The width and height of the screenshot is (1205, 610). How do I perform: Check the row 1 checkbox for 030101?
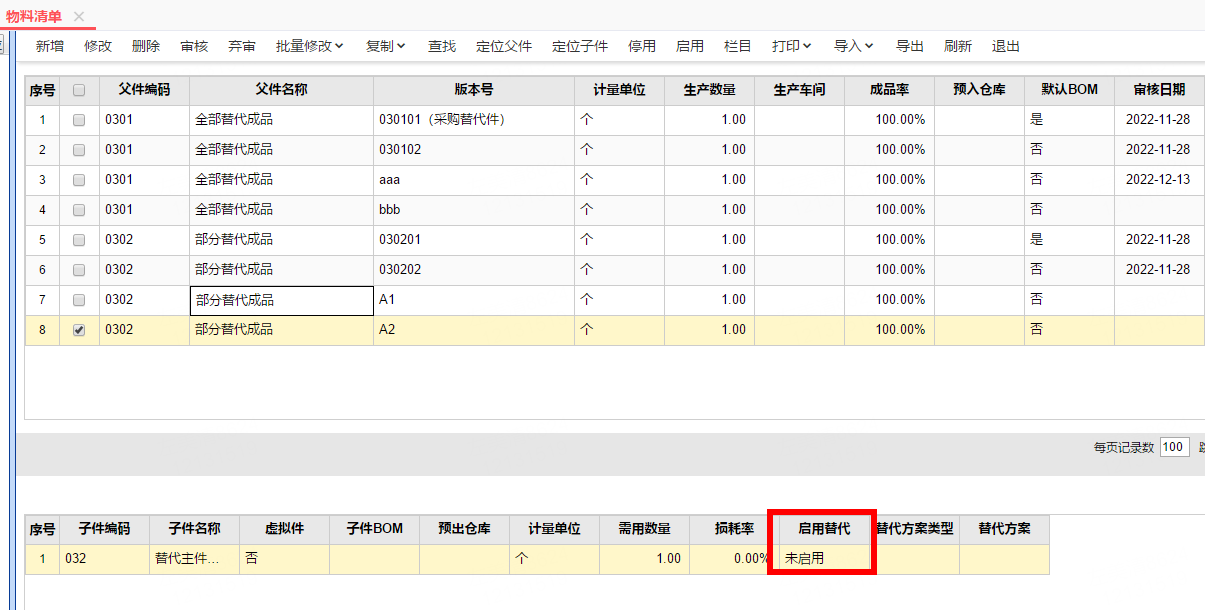click(x=79, y=120)
